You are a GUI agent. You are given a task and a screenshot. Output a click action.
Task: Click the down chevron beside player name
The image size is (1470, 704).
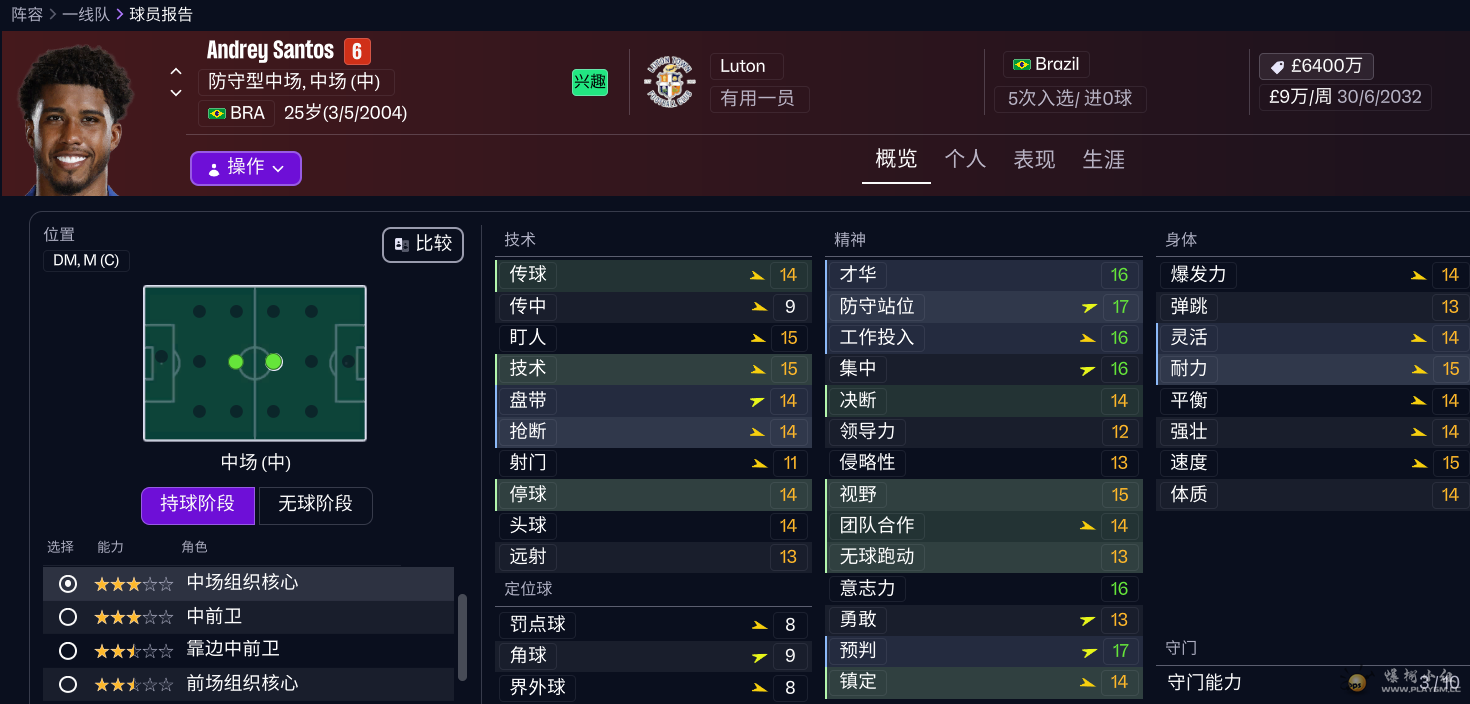(x=176, y=93)
